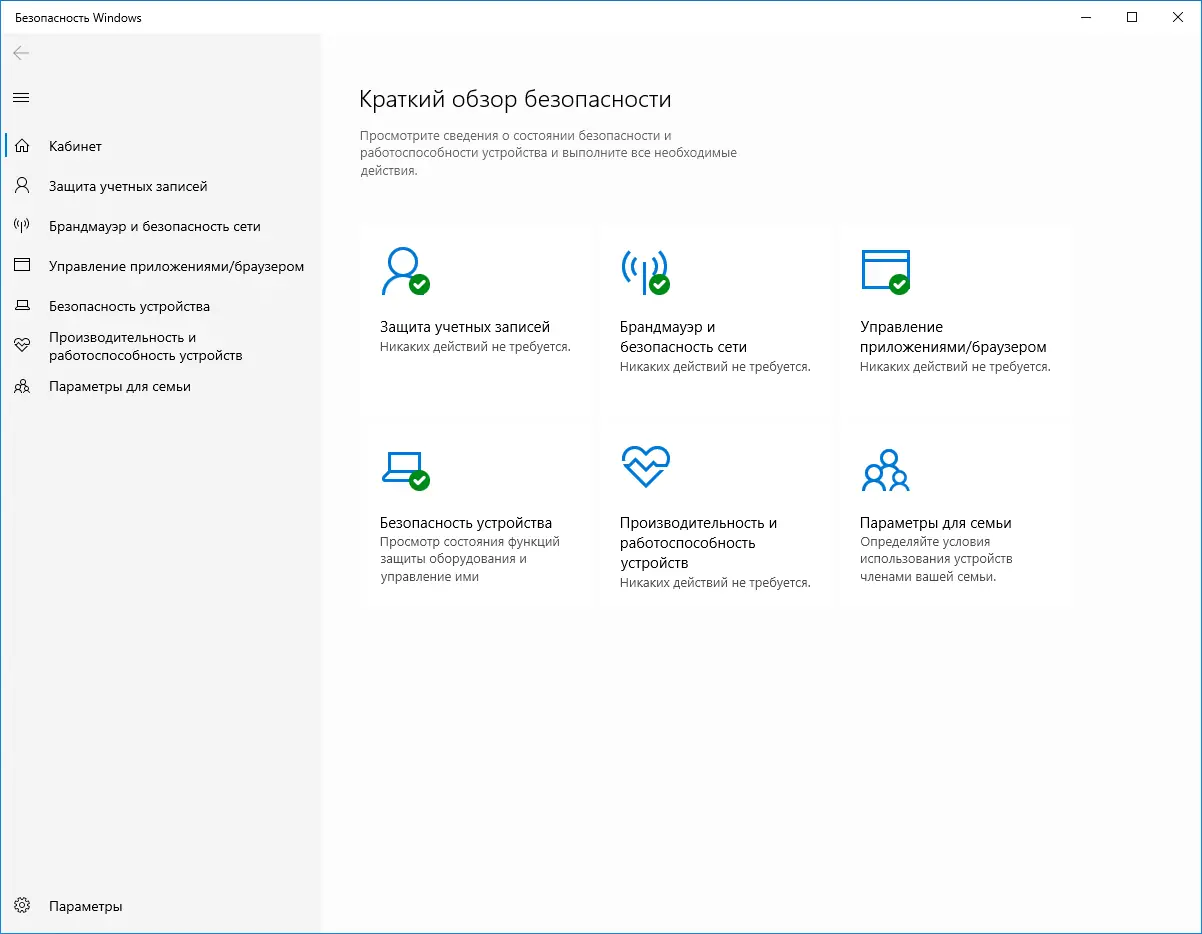Toggle the hamburger navigation menu

[21, 97]
